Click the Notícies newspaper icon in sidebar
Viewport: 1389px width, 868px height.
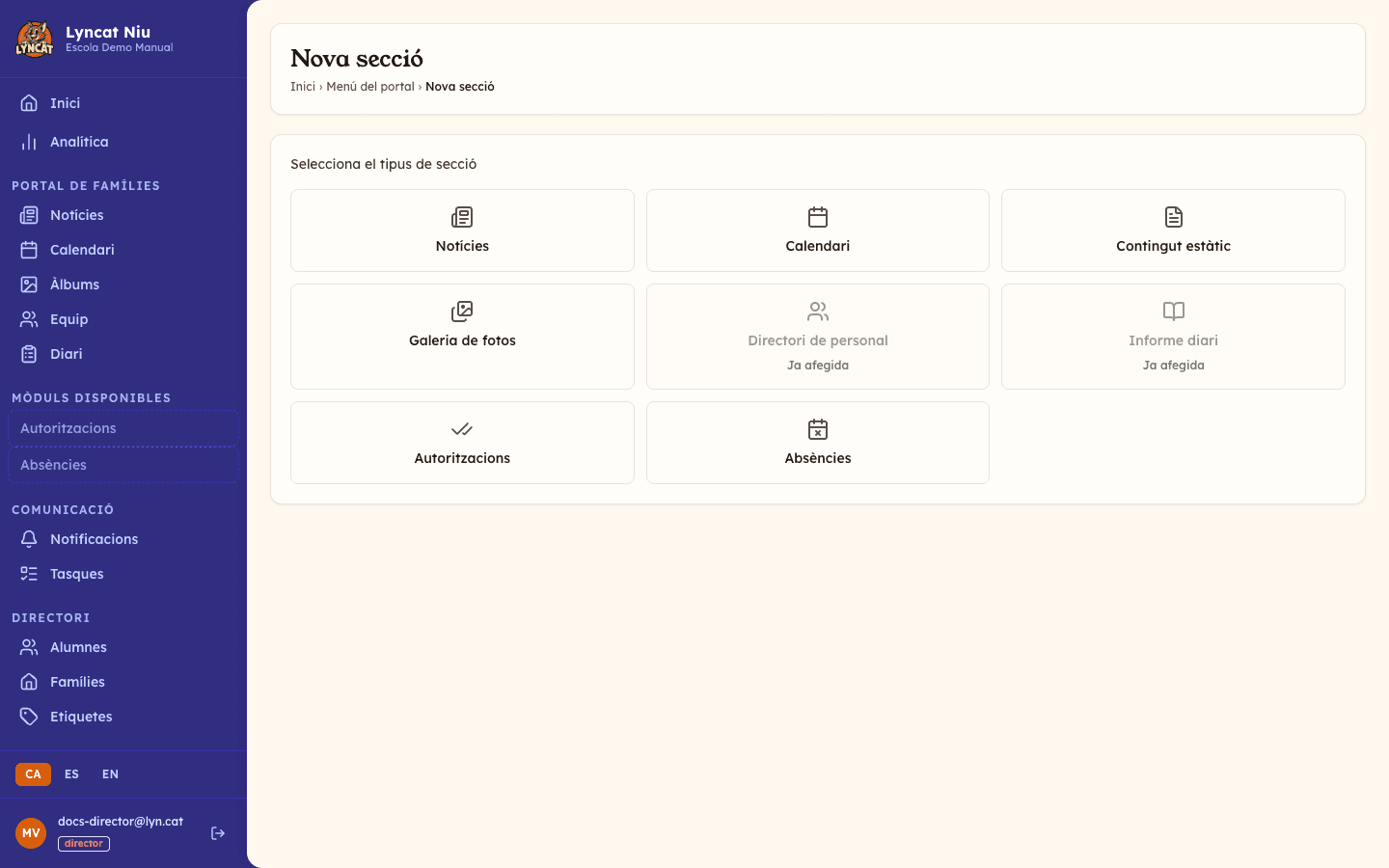29,215
